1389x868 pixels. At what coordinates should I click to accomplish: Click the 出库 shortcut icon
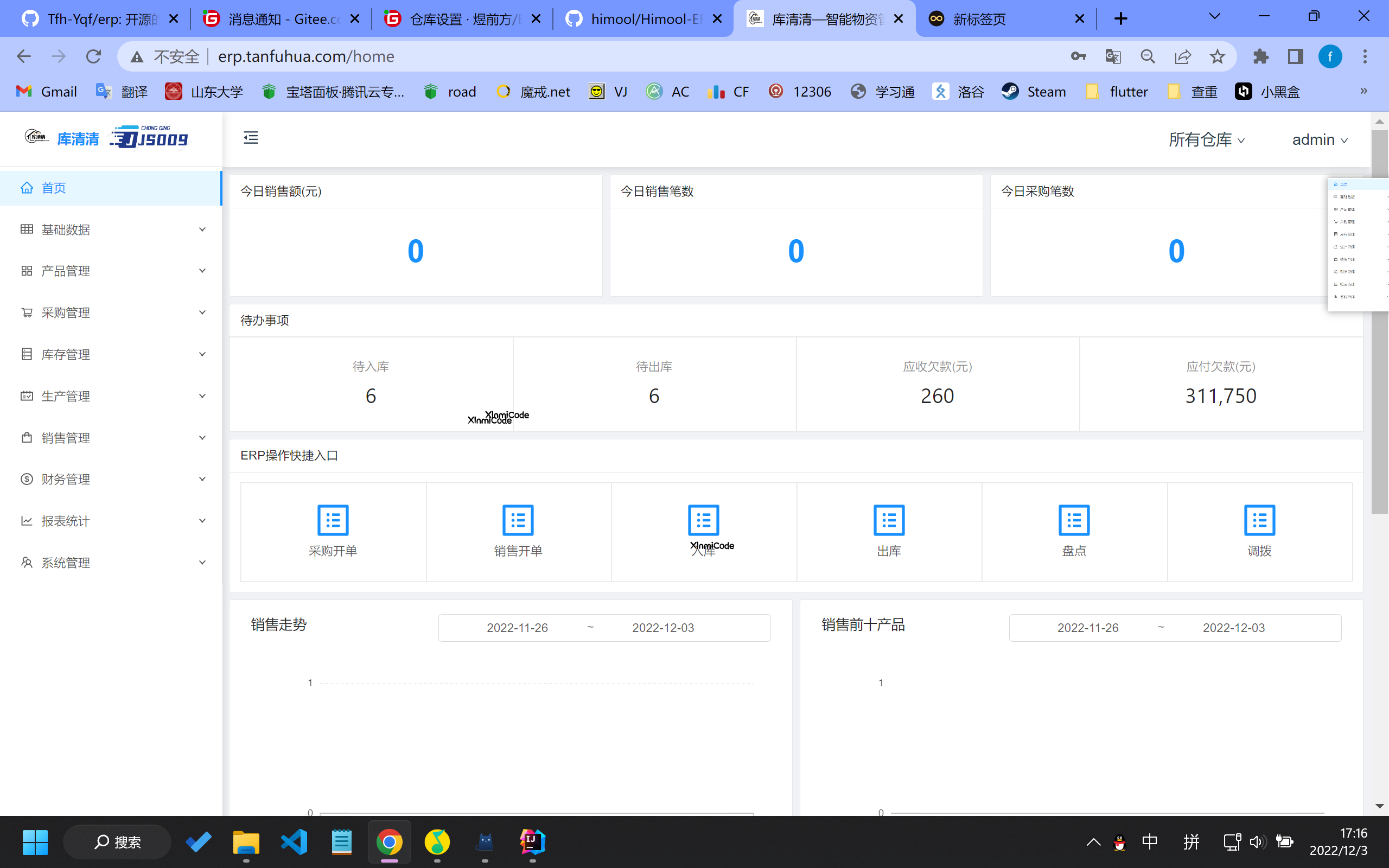(889, 520)
